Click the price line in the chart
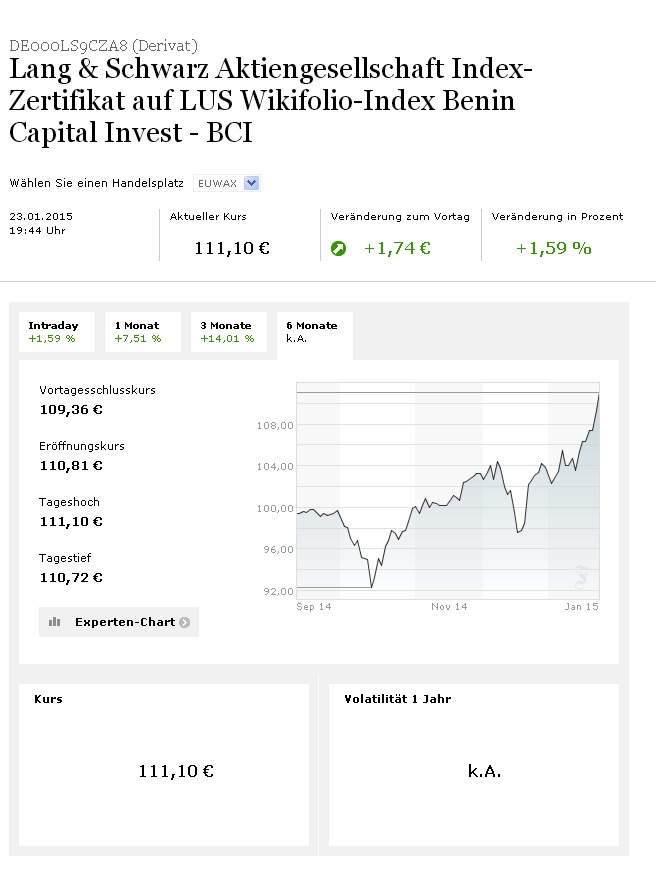This screenshot has height=874, width=656. coord(470,482)
